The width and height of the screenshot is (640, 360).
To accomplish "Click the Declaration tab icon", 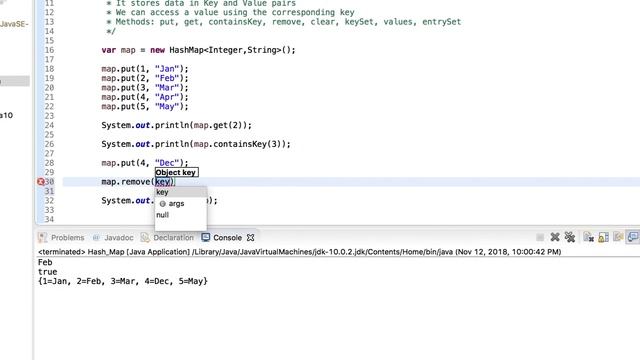I will click(145, 238).
